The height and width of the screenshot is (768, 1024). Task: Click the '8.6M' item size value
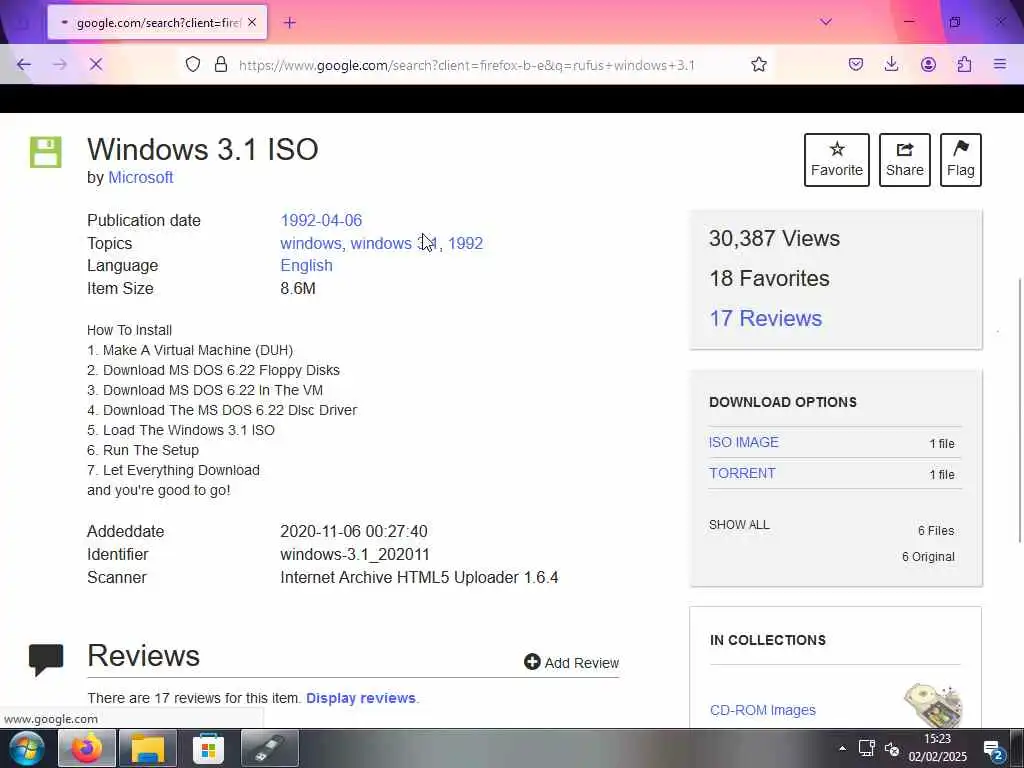coord(298,289)
